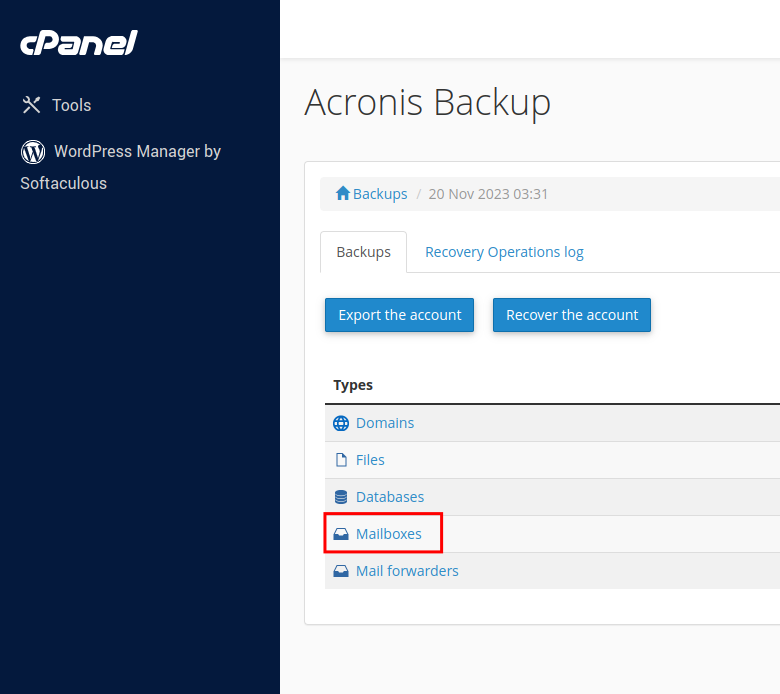The height and width of the screenshot is (694, 780).
Task: Open the Domains backup type
Action: (385, 423)
